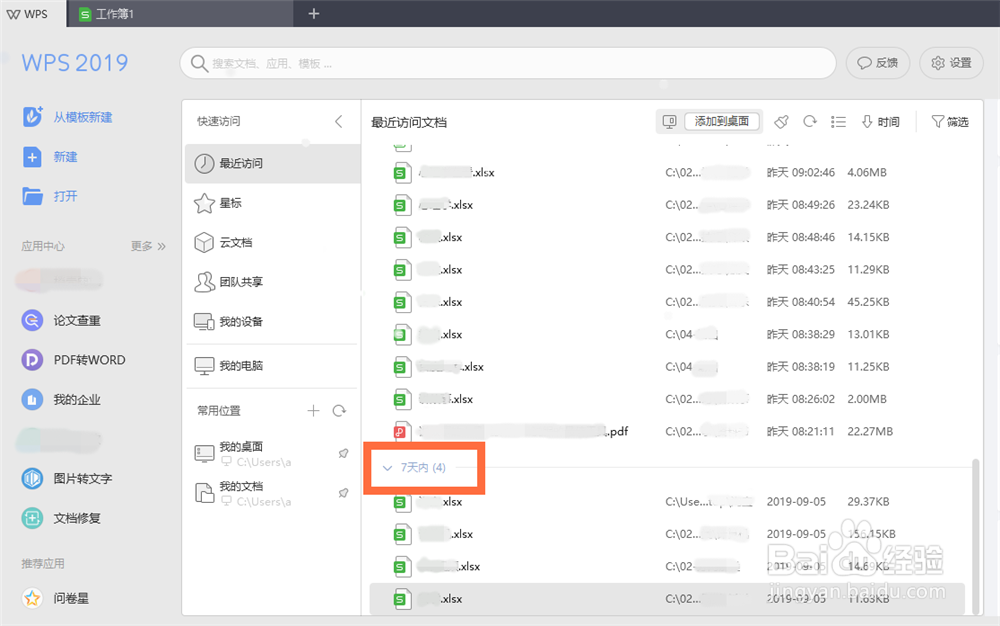The image size is (1000, 626).
Task: Open 筛选 filter options
Action: click(950, 122)
